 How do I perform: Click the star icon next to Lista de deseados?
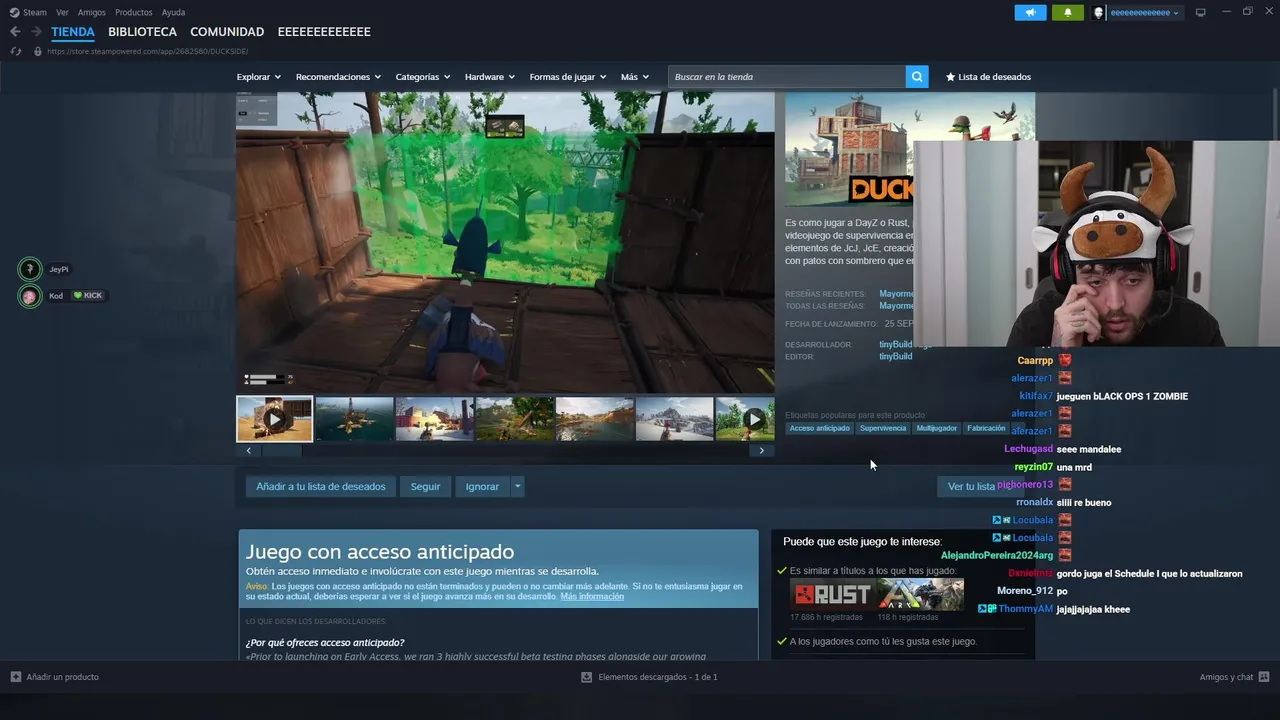pos(950,77)
